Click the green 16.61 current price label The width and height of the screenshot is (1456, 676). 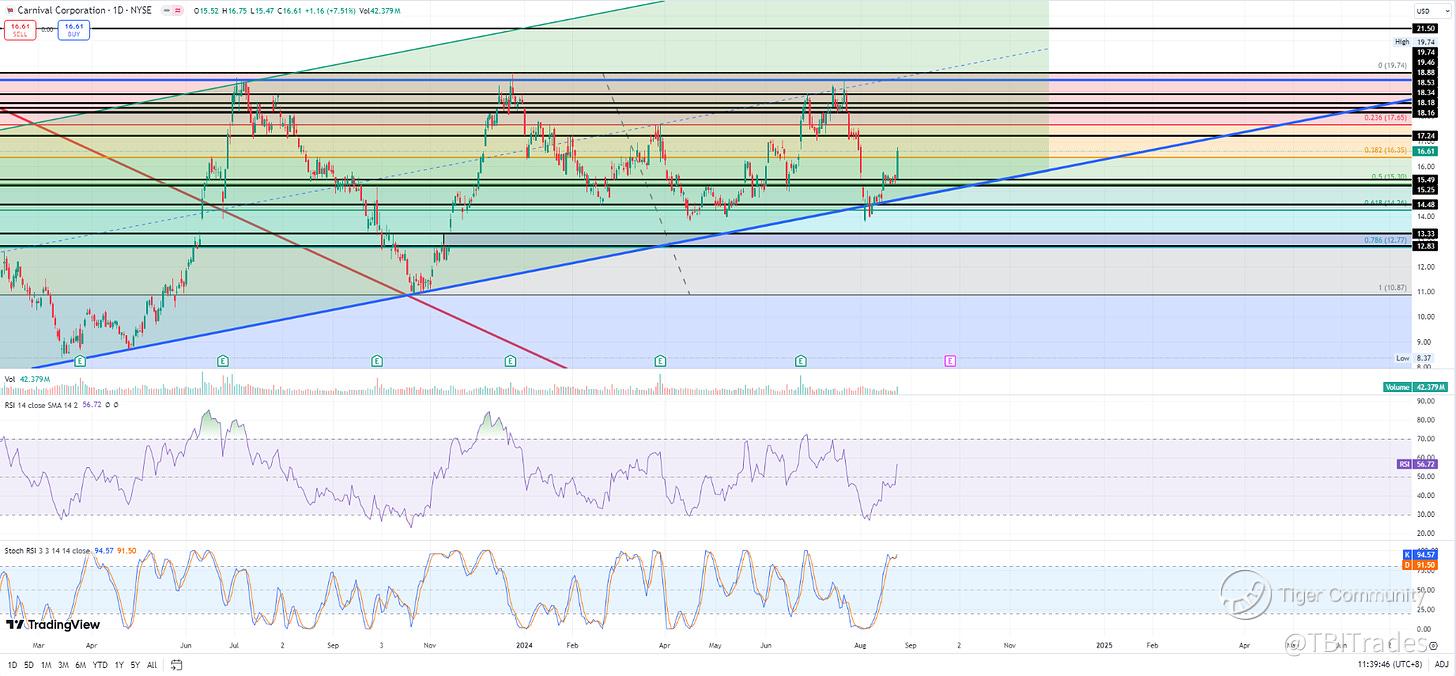[1424, 151]
